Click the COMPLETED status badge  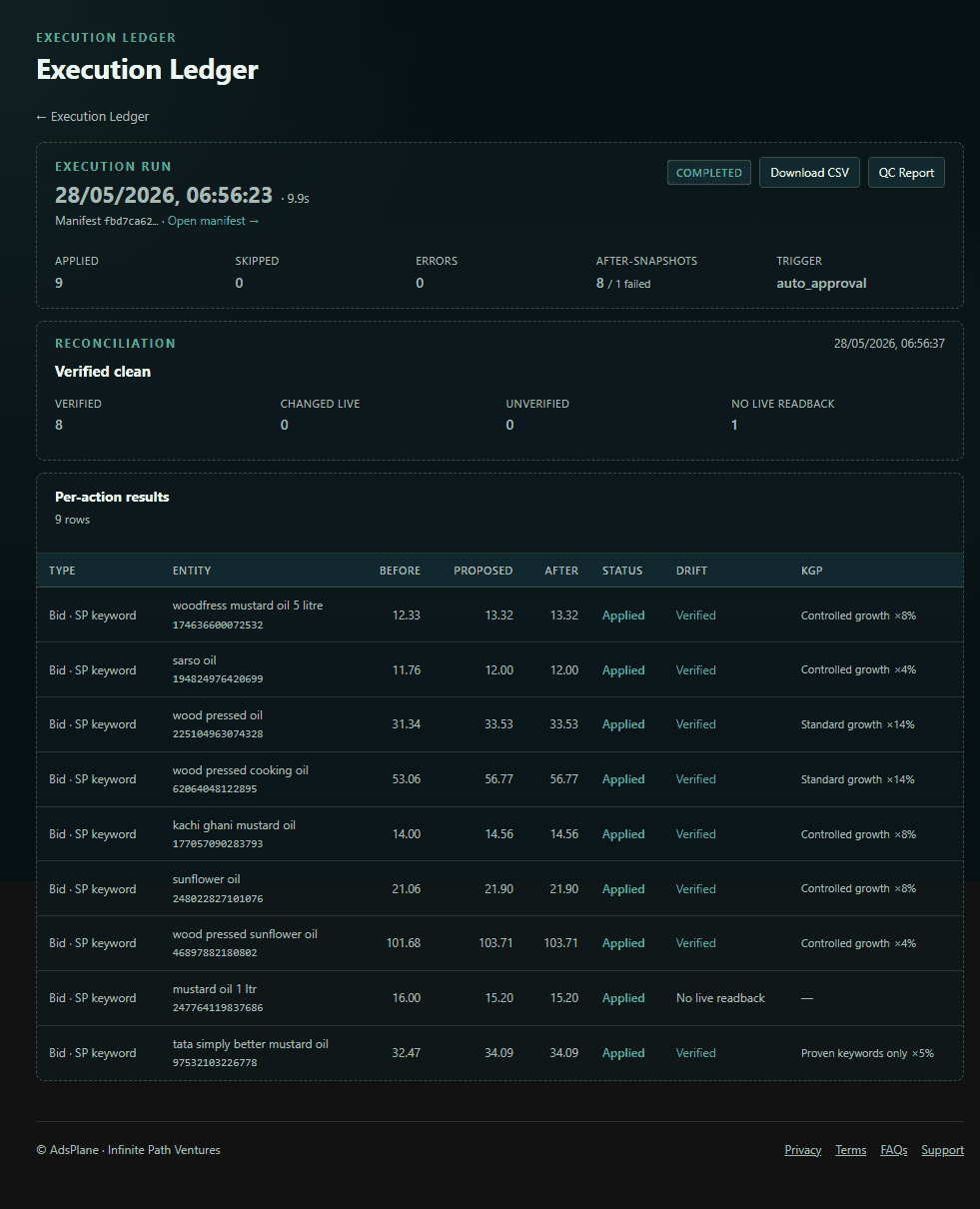pos(709,173)
